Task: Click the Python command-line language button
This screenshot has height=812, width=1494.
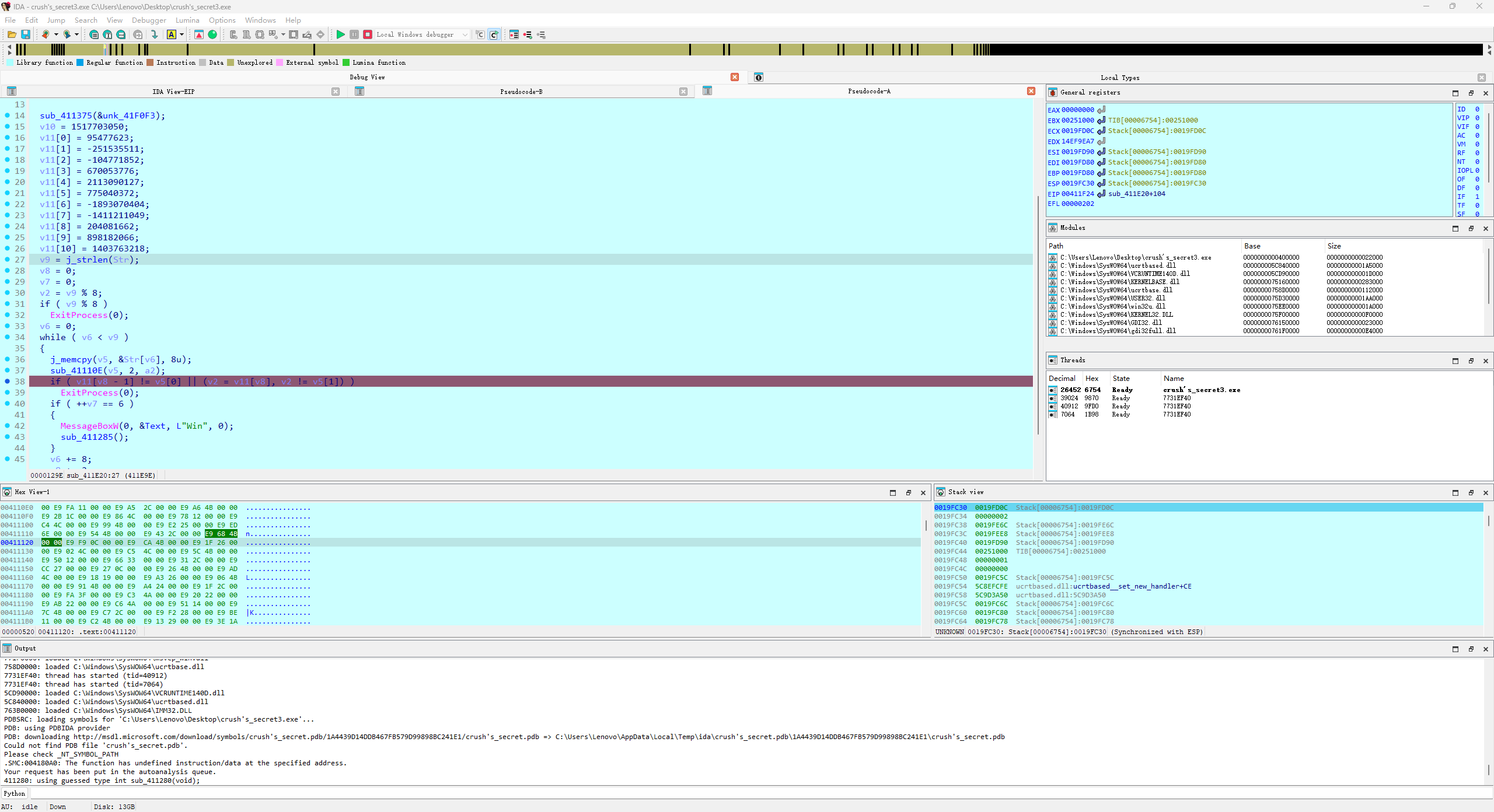Action: coord(15,793)
